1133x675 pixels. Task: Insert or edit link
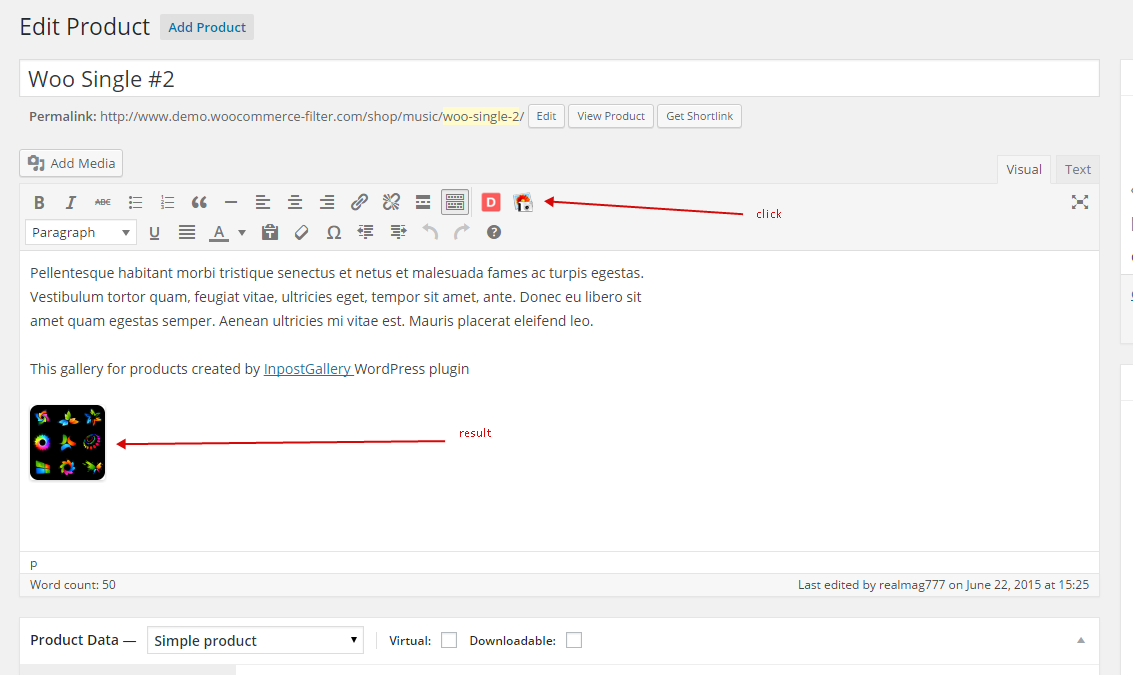point(359,202)
